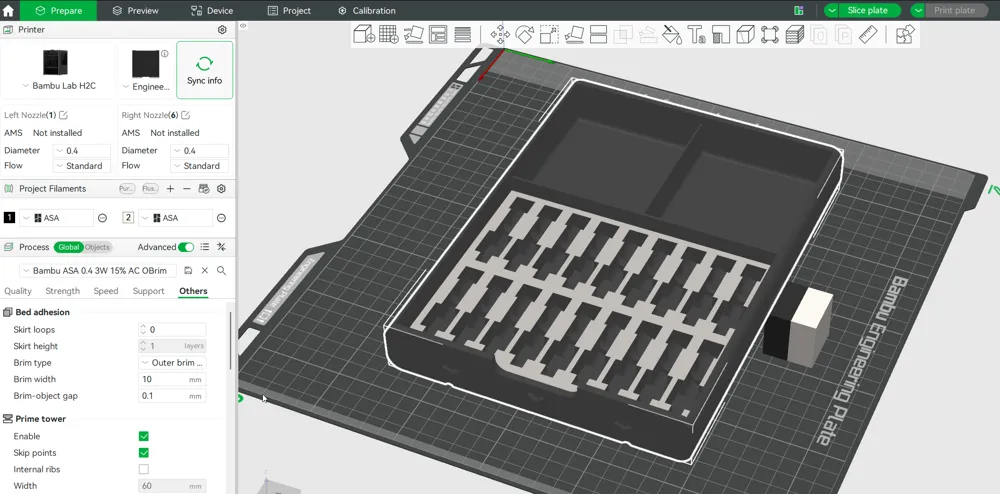The height and width of the screenshot is (494, 1000).
Task: Select the Support settings tab
Action: point(149,291)
